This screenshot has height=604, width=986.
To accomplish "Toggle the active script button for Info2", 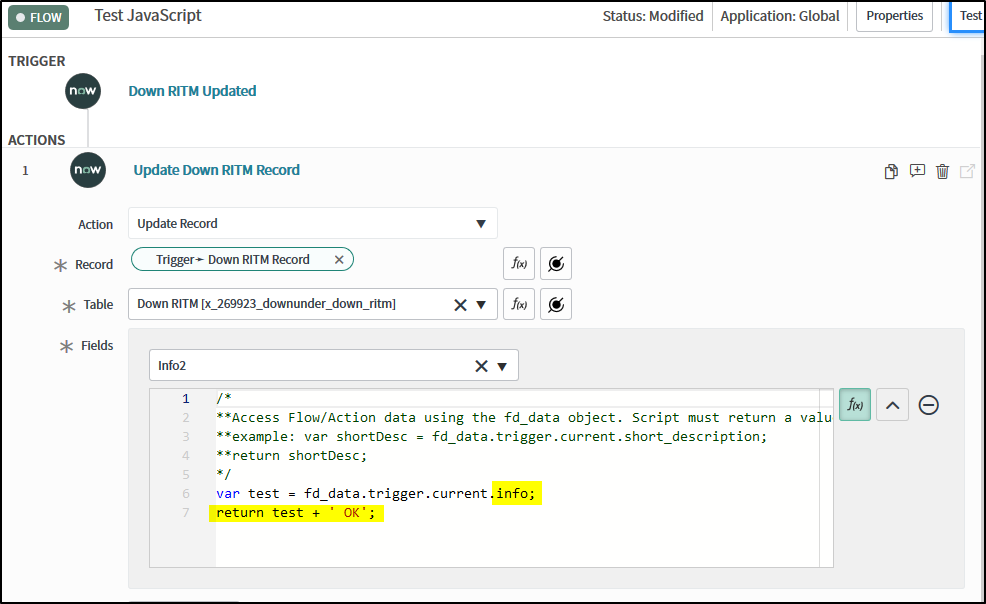I will pyautogui.click(x=855, y=405).
